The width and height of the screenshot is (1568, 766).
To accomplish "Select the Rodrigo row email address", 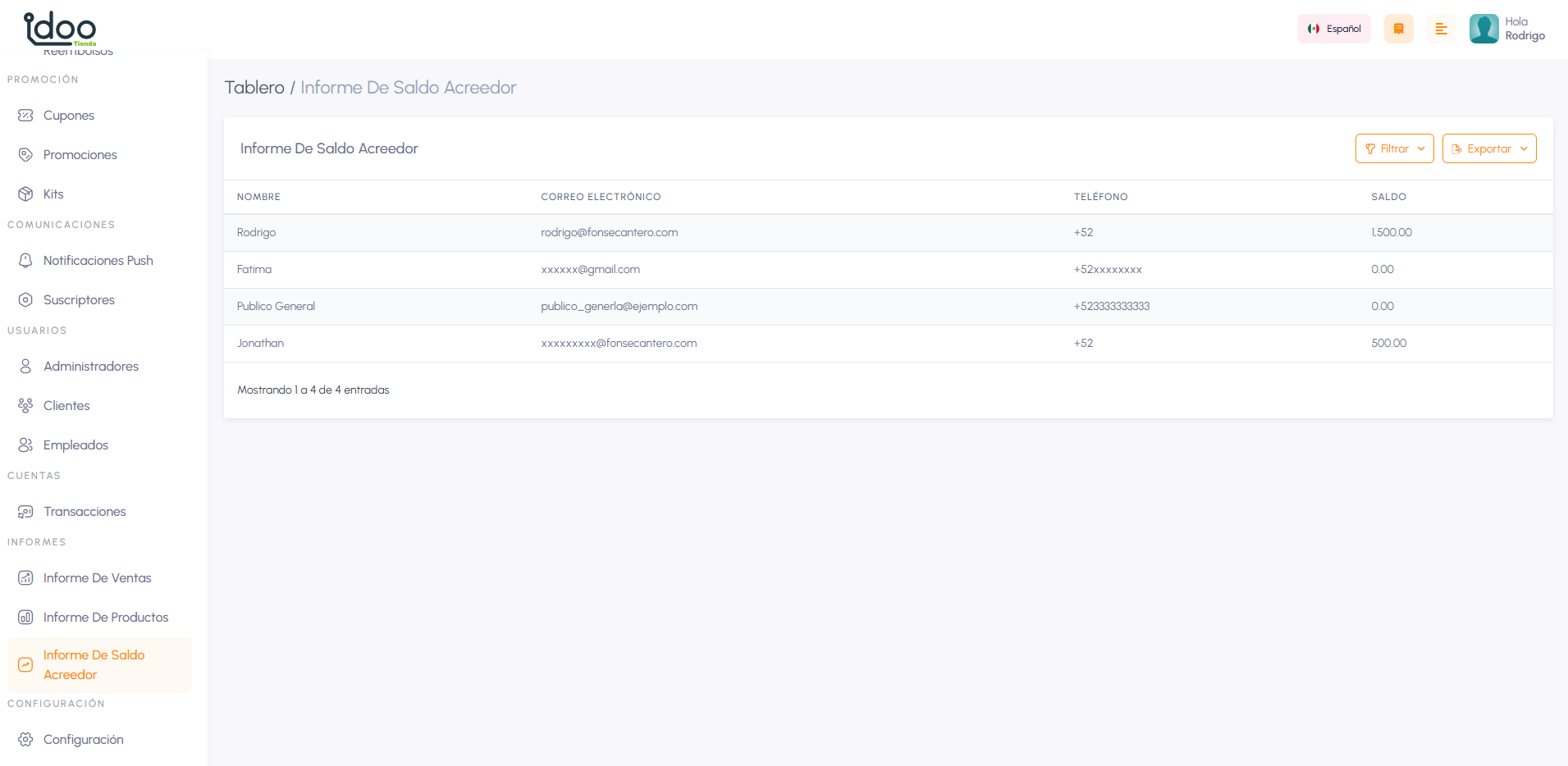I will point(609,233).
